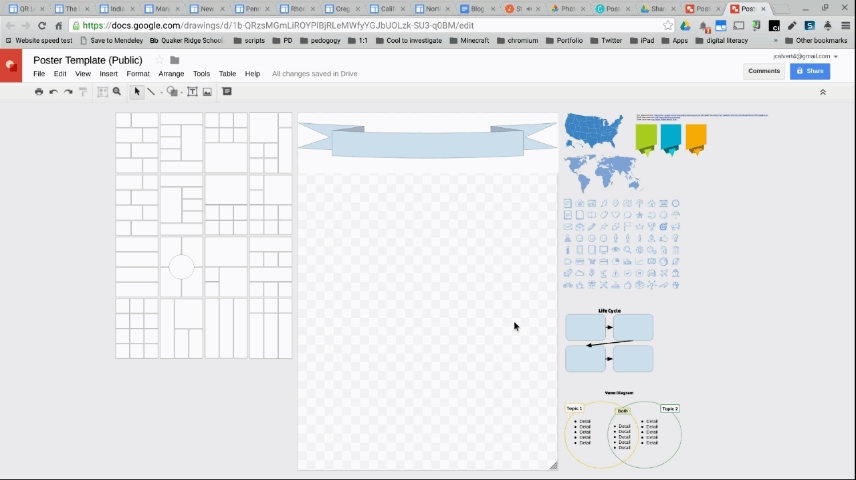The height and width of the screenshot is (480, 856).
Task: Expand Other bookmarks folder
Action: (x=816, y=40)
